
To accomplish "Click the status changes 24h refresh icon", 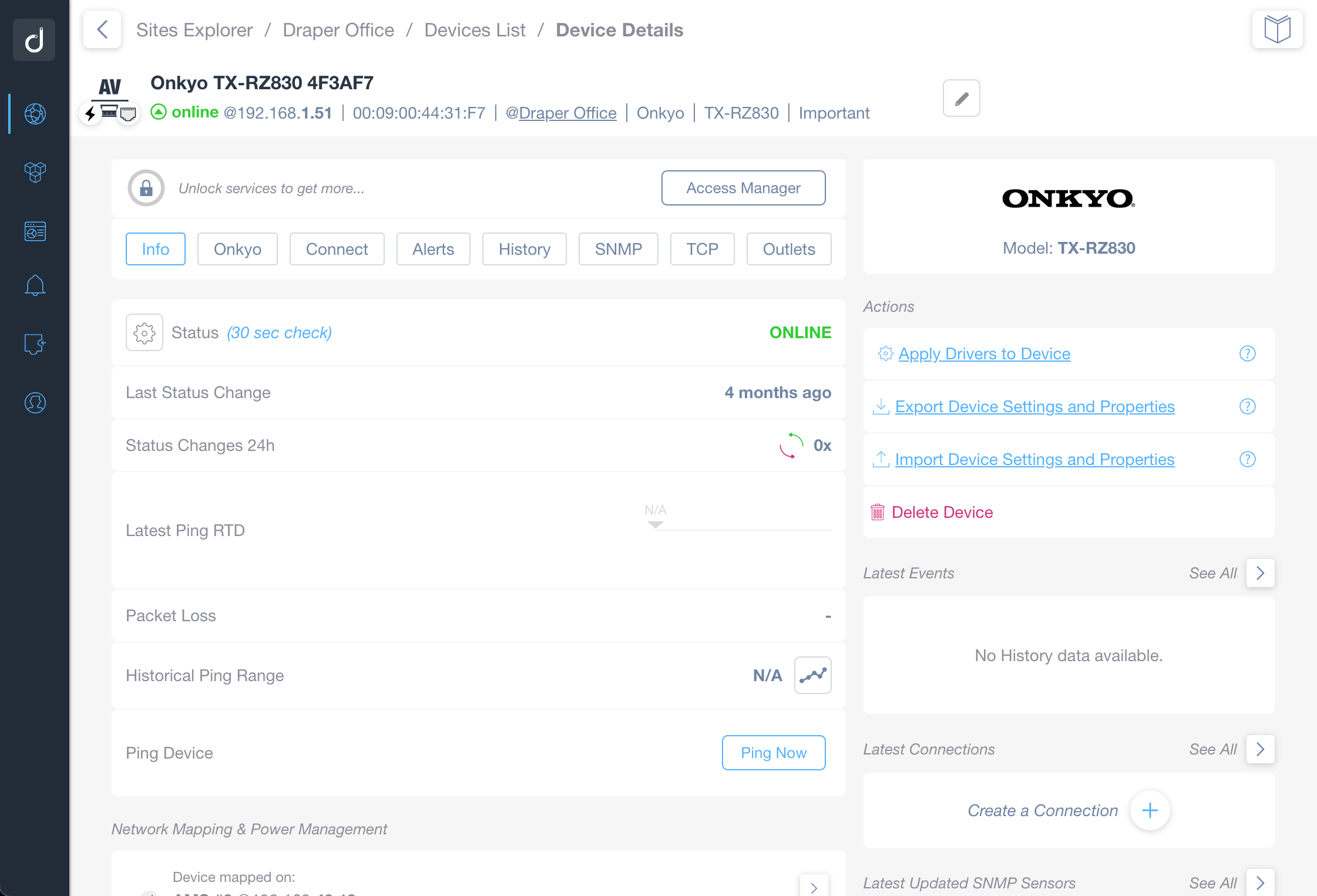I will (791, 444).
